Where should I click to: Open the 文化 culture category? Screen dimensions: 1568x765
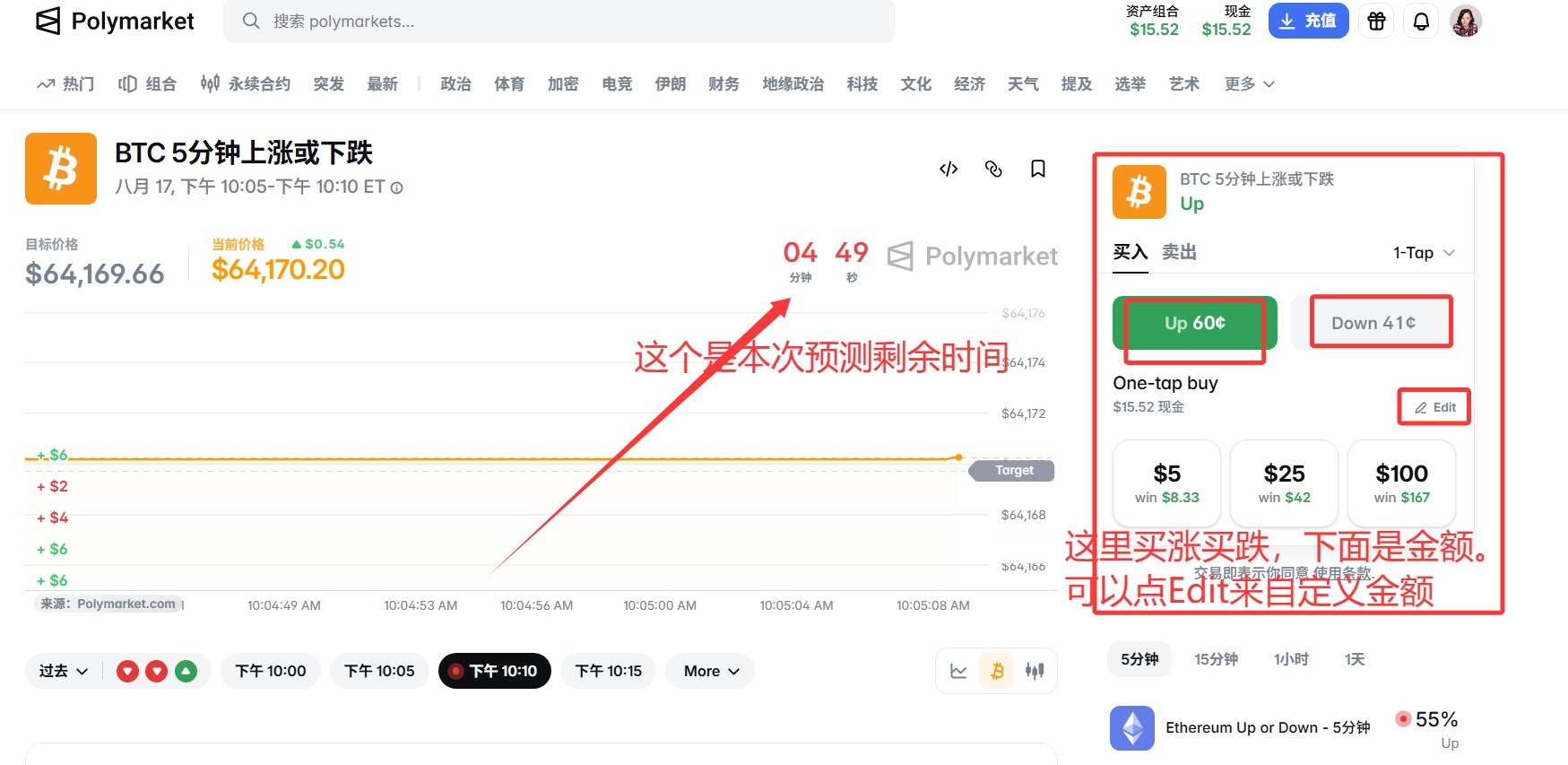pos(916,84)
